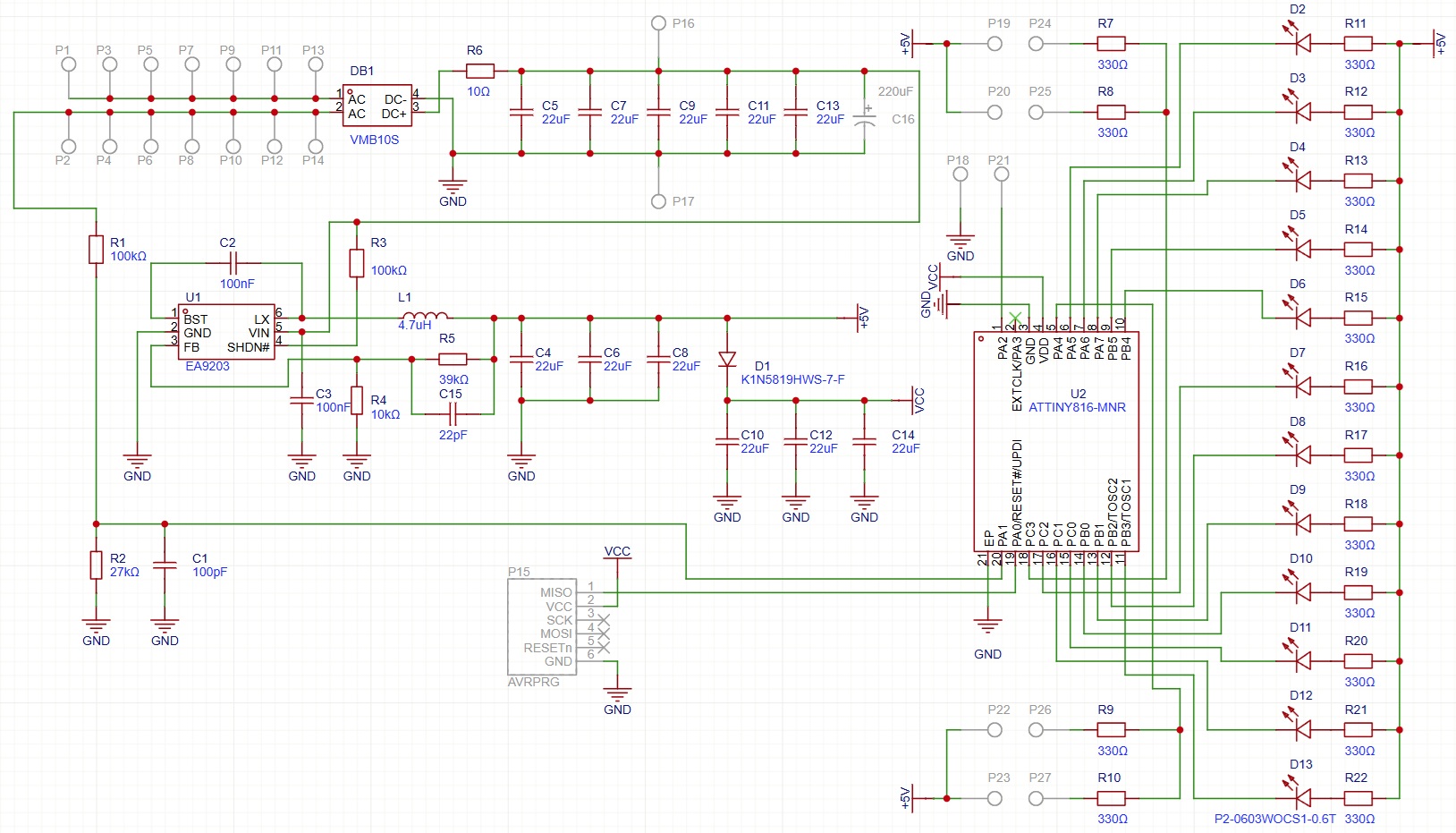Select resistor R5 39kΩ symbol

[453, 359]
